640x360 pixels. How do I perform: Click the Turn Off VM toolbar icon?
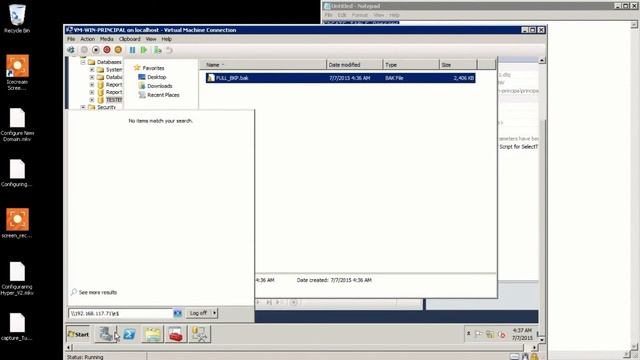96,50
